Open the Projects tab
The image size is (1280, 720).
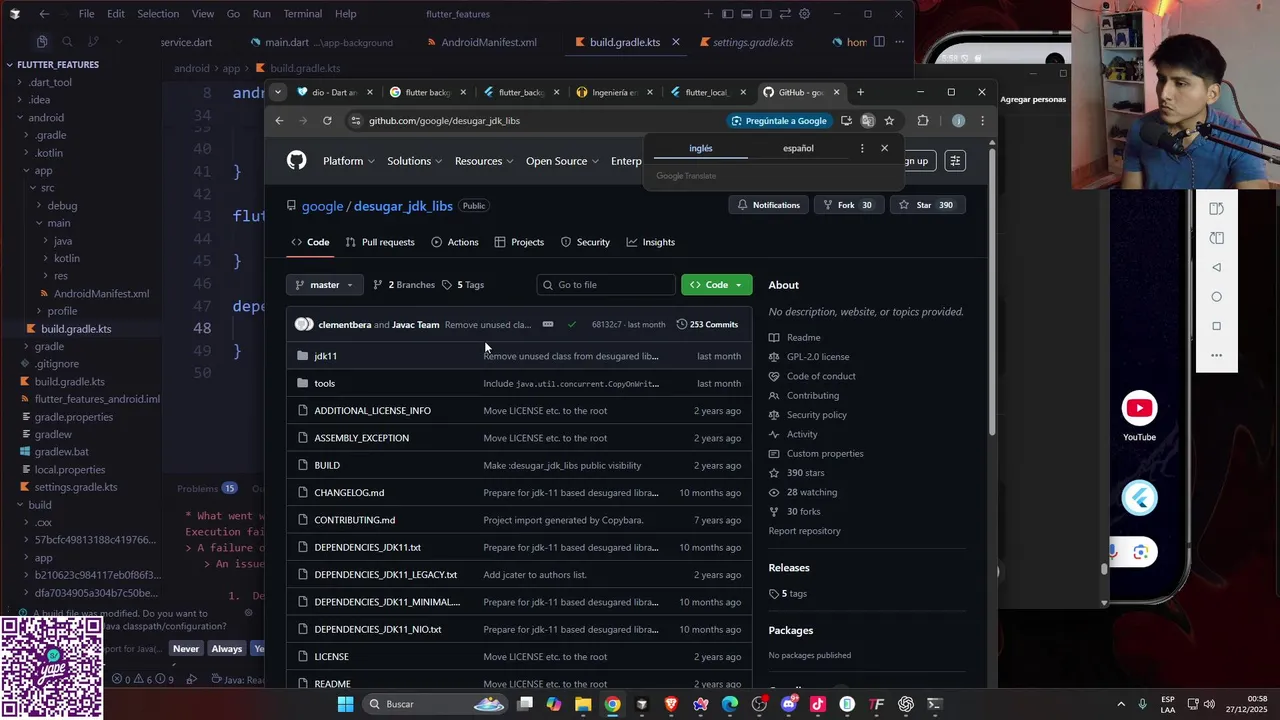(x=520, y=242)
